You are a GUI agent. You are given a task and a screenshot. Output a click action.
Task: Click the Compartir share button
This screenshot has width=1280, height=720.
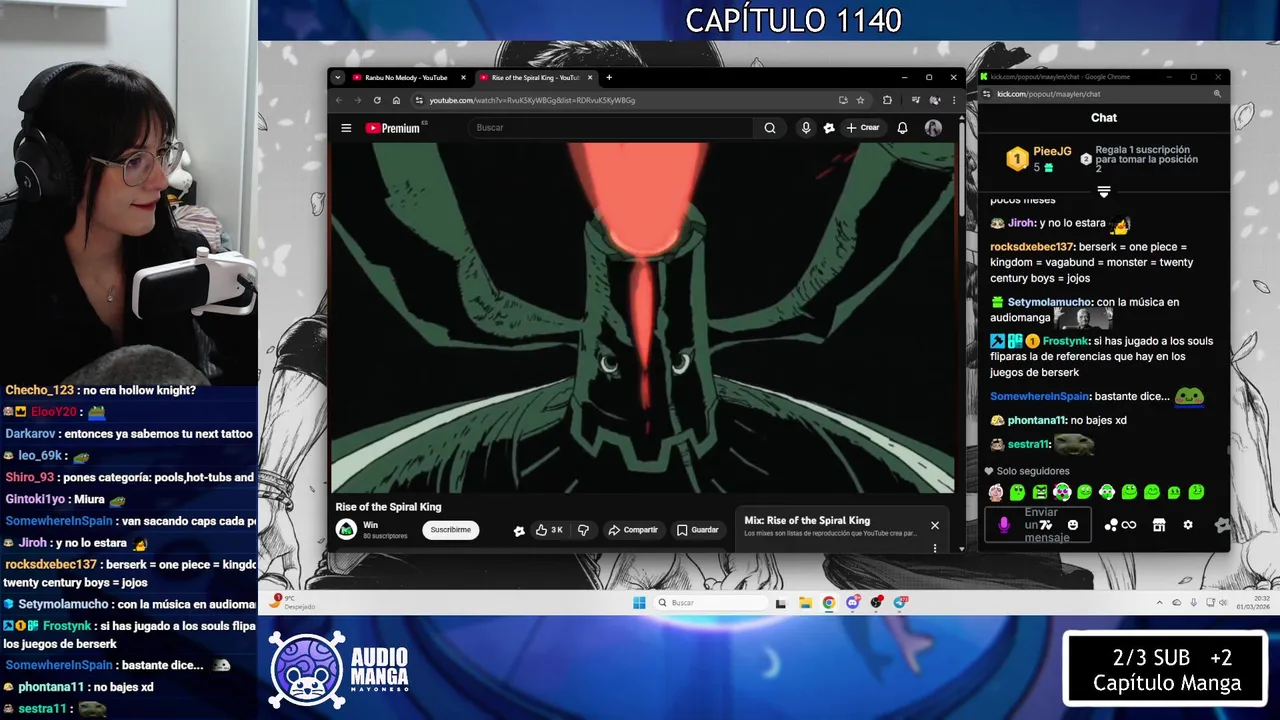click(632, 529)
